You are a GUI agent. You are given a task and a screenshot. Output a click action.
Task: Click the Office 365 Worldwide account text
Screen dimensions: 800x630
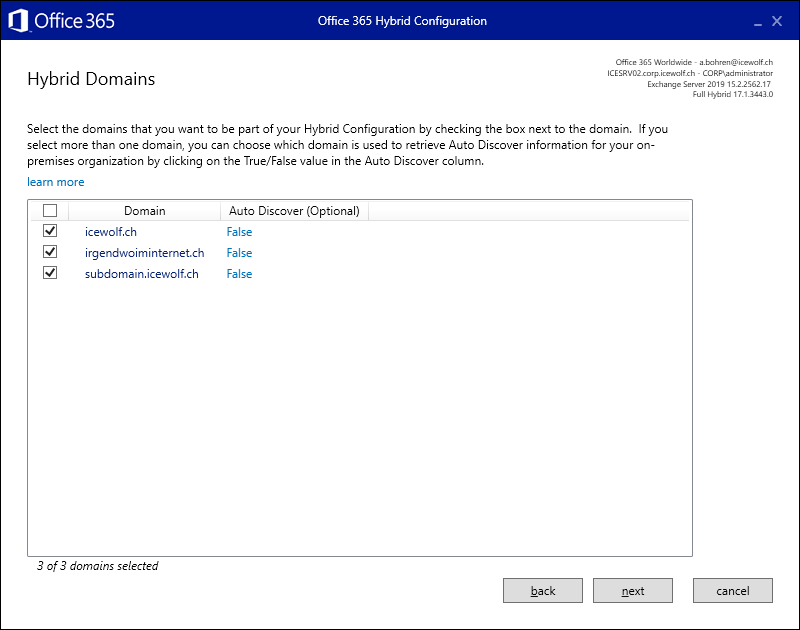click(x=694, y=62)
